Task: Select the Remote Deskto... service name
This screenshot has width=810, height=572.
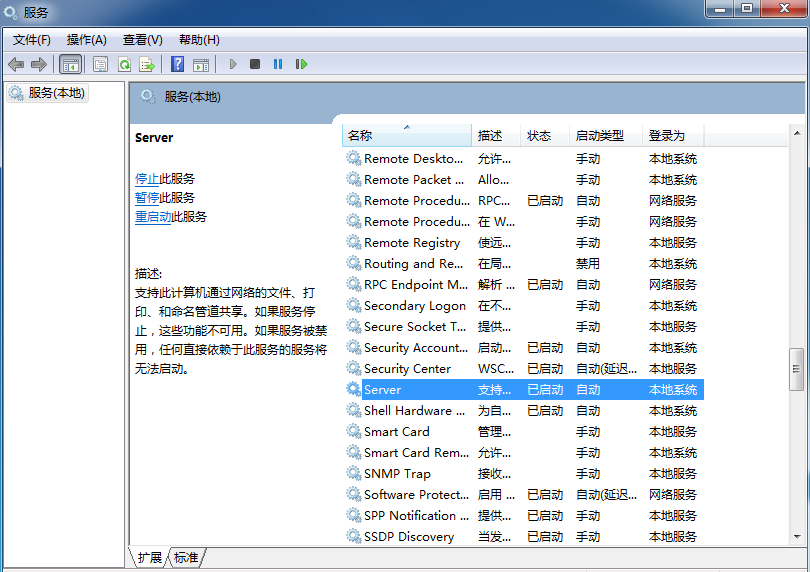Action: pos(413,159)
